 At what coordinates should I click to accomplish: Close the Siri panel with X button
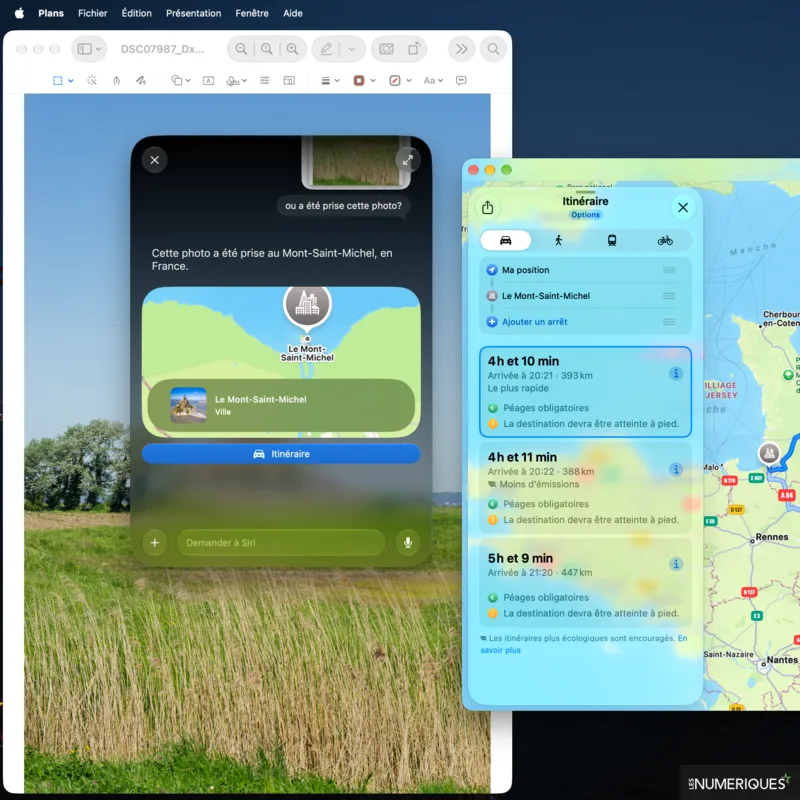(x=155, y=160)
